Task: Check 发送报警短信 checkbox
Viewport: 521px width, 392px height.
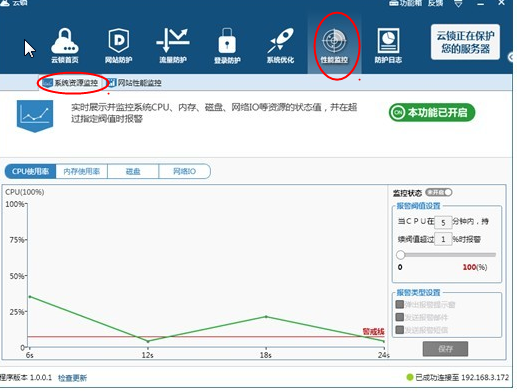Action: click(x=400, y=330)
